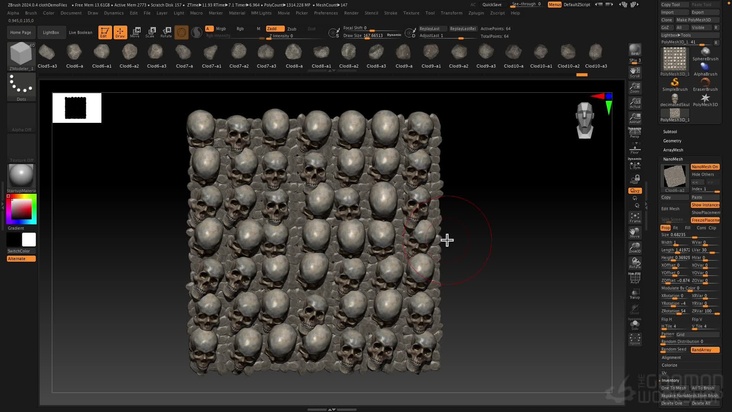Viewport: 732px width, 412px height.
Task: Toggle the Zadd mode button
Action: click(x=275, y=28)
